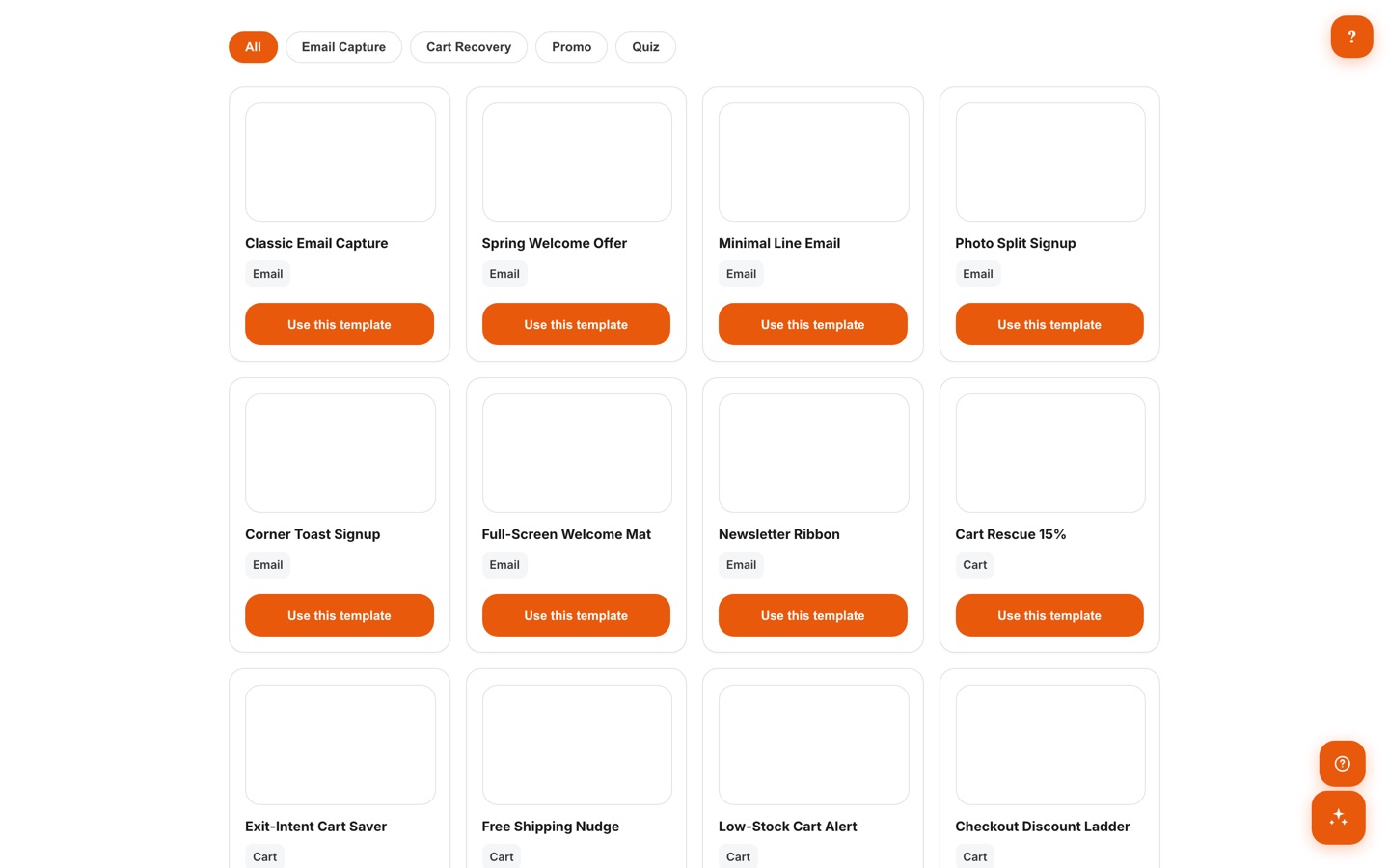
Task: Open Newsletter Ribbon preview thumbnail
Action: click(x=814, y=453)
